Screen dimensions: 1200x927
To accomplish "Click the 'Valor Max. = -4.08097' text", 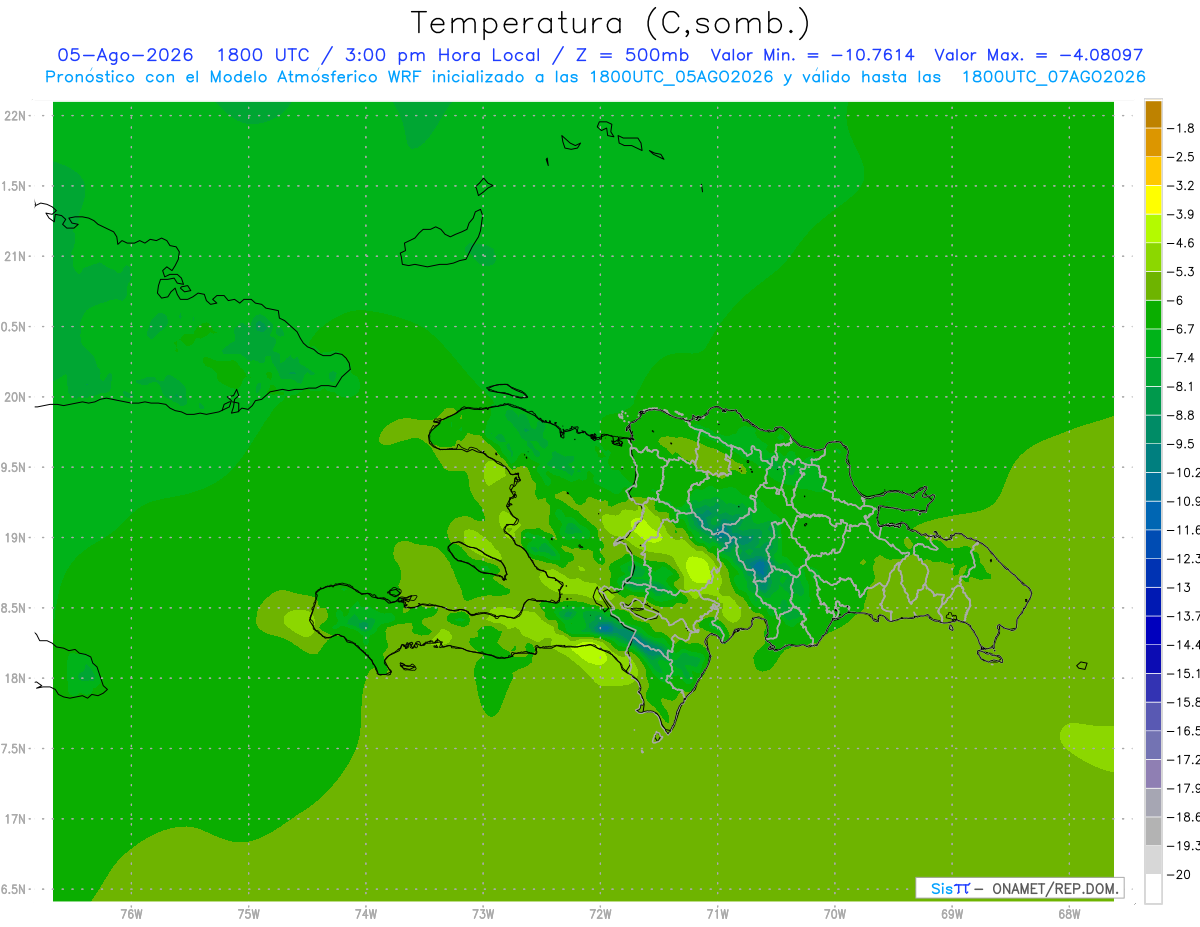I will click(1038, 55).
